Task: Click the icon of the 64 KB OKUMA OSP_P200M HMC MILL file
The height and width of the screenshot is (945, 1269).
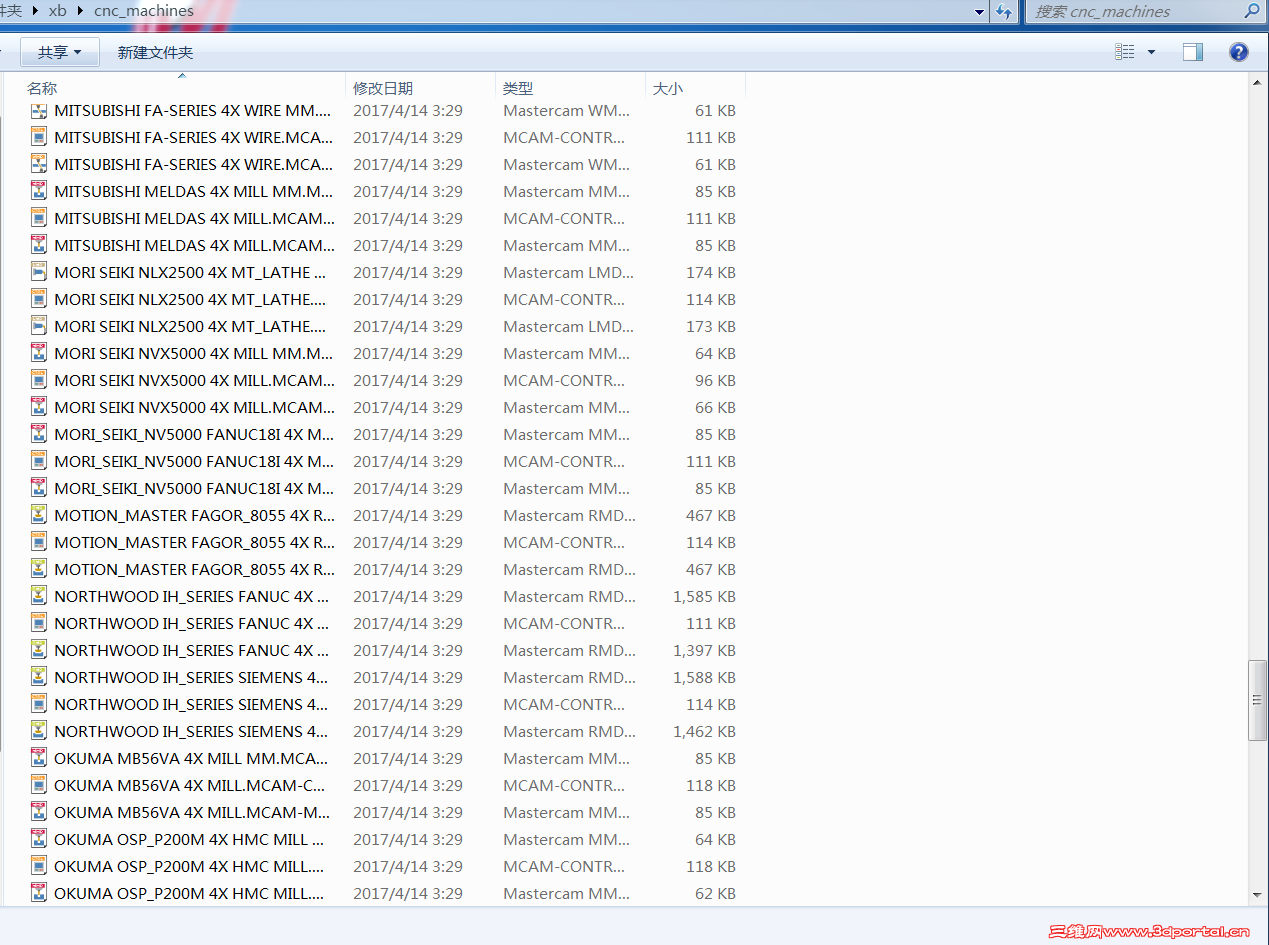Action: click(38, 839)
